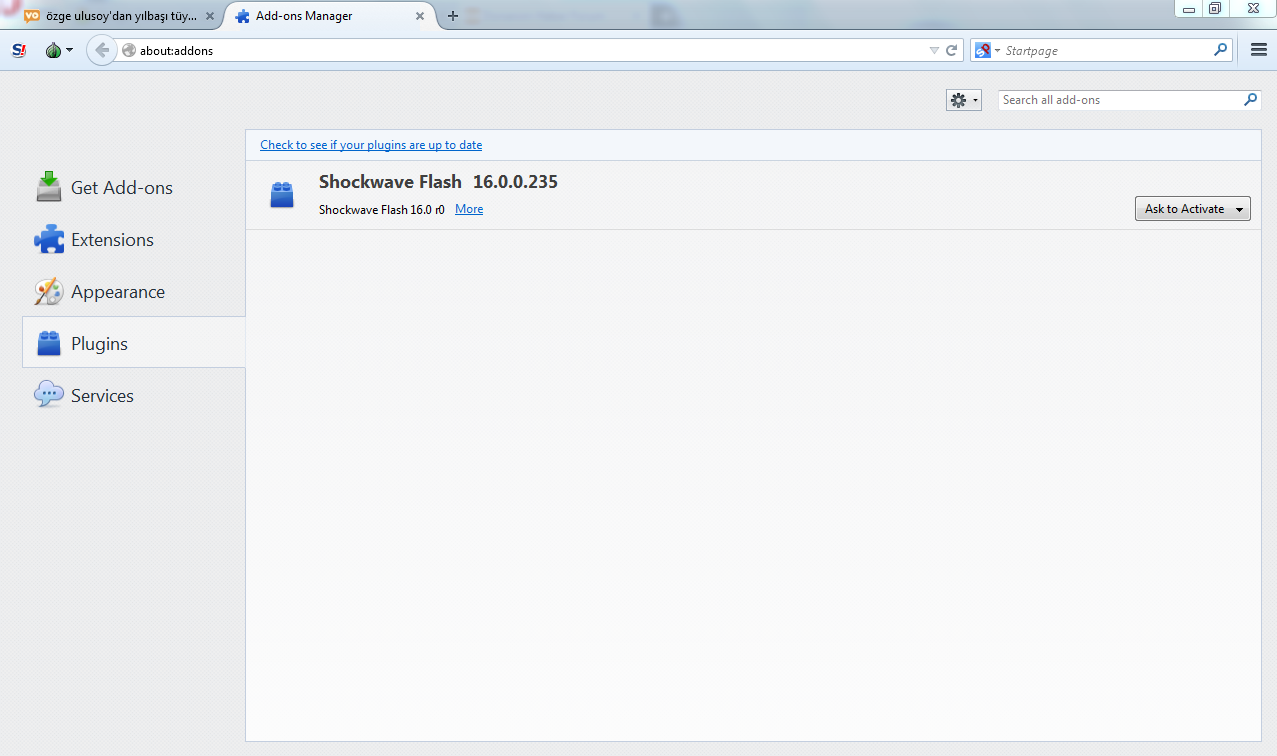Go back with the back arrow
Screen dimensions: 1277x756
point(101,50)
